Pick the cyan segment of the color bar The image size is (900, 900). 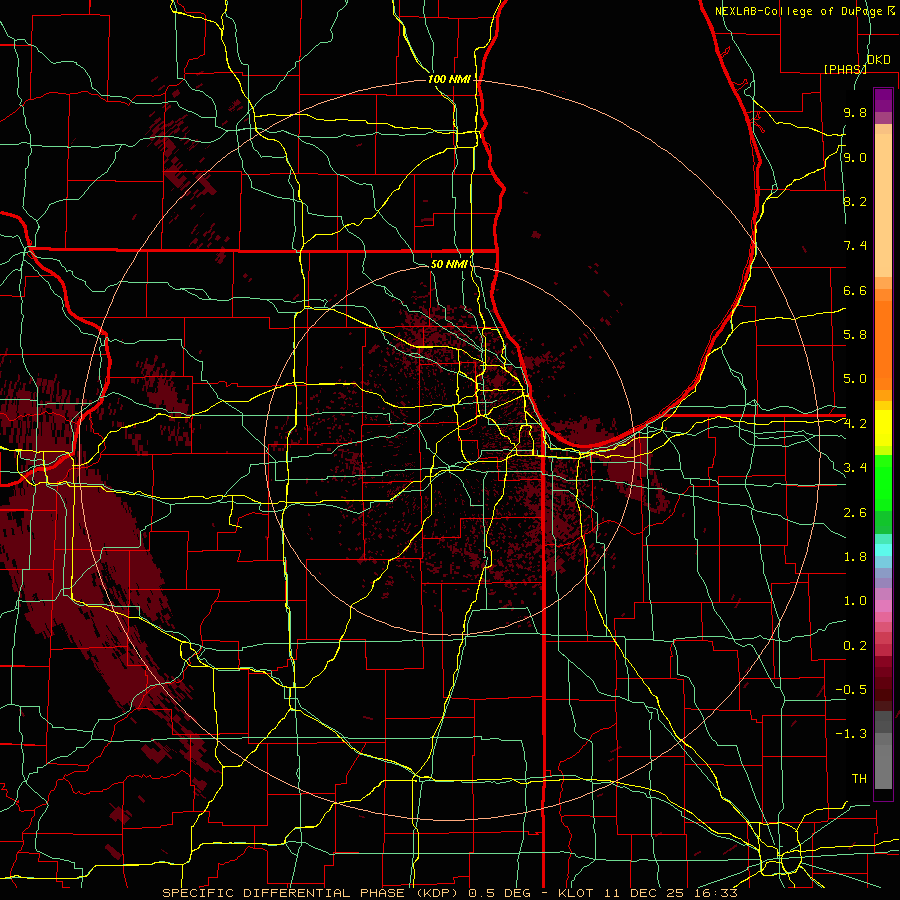pyautogui.click(x=883, y=550)
